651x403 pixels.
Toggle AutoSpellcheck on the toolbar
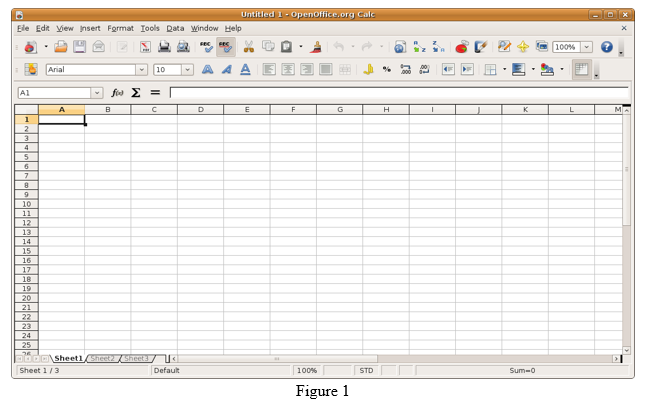pos(226,47)
